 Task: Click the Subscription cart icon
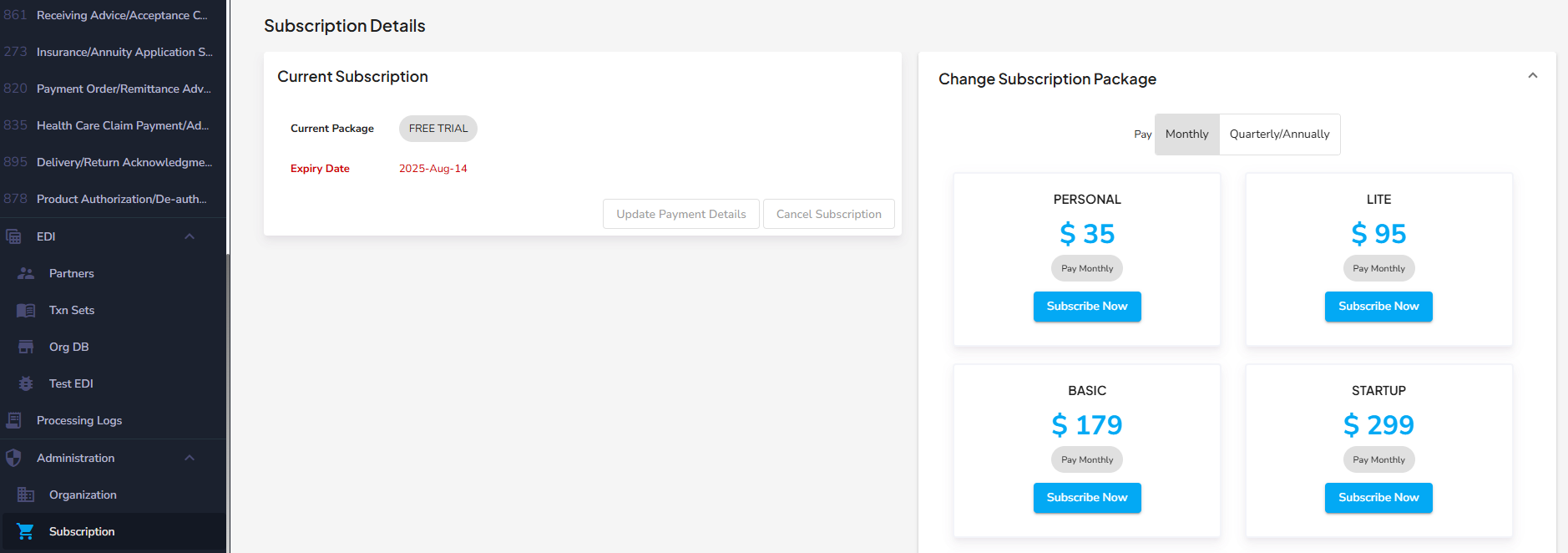[x=26, y=531]
